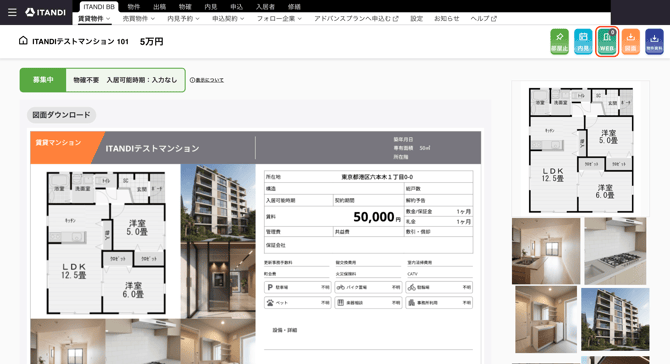Click the green 部屋止 pin button
The width and height of the screenshot is (670, 364).
(559, 41)
